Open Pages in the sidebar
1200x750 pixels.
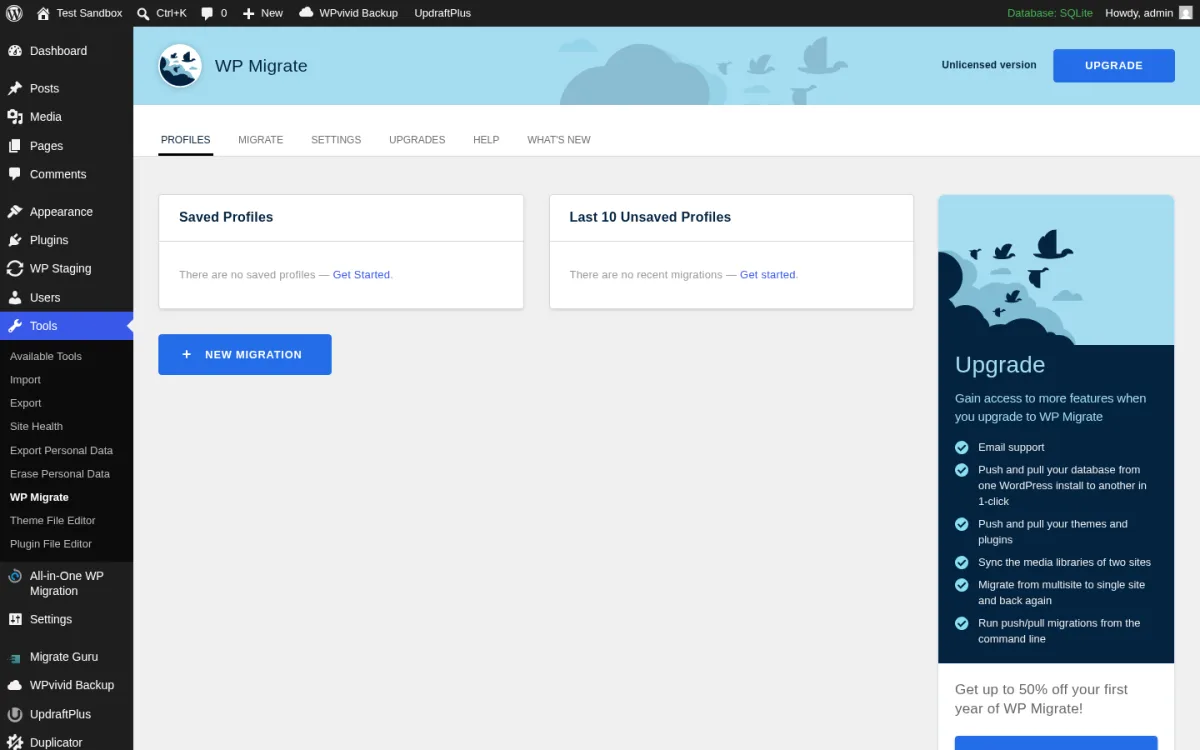click(x=66, y=146)
